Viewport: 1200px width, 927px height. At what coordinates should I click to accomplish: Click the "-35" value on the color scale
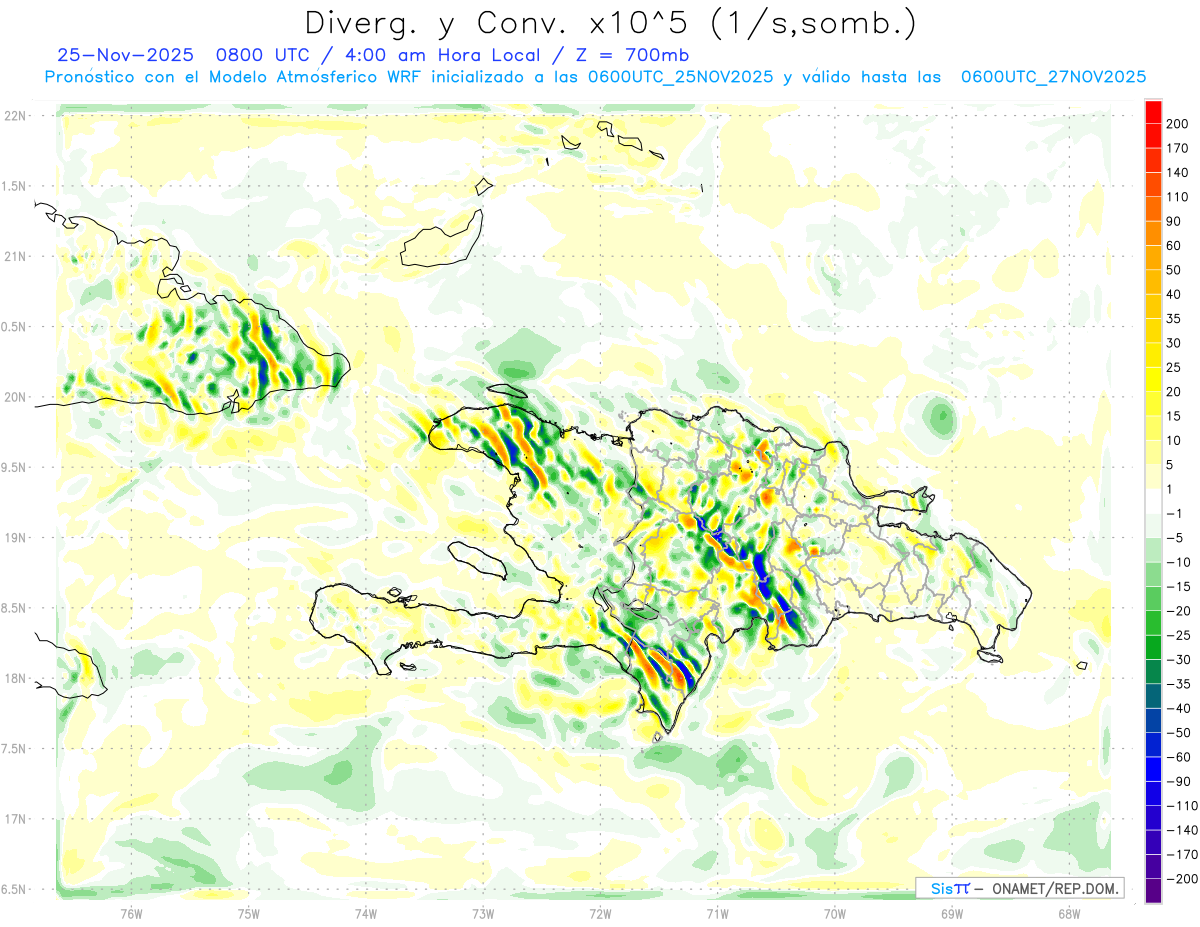(x=1179, y=684)
